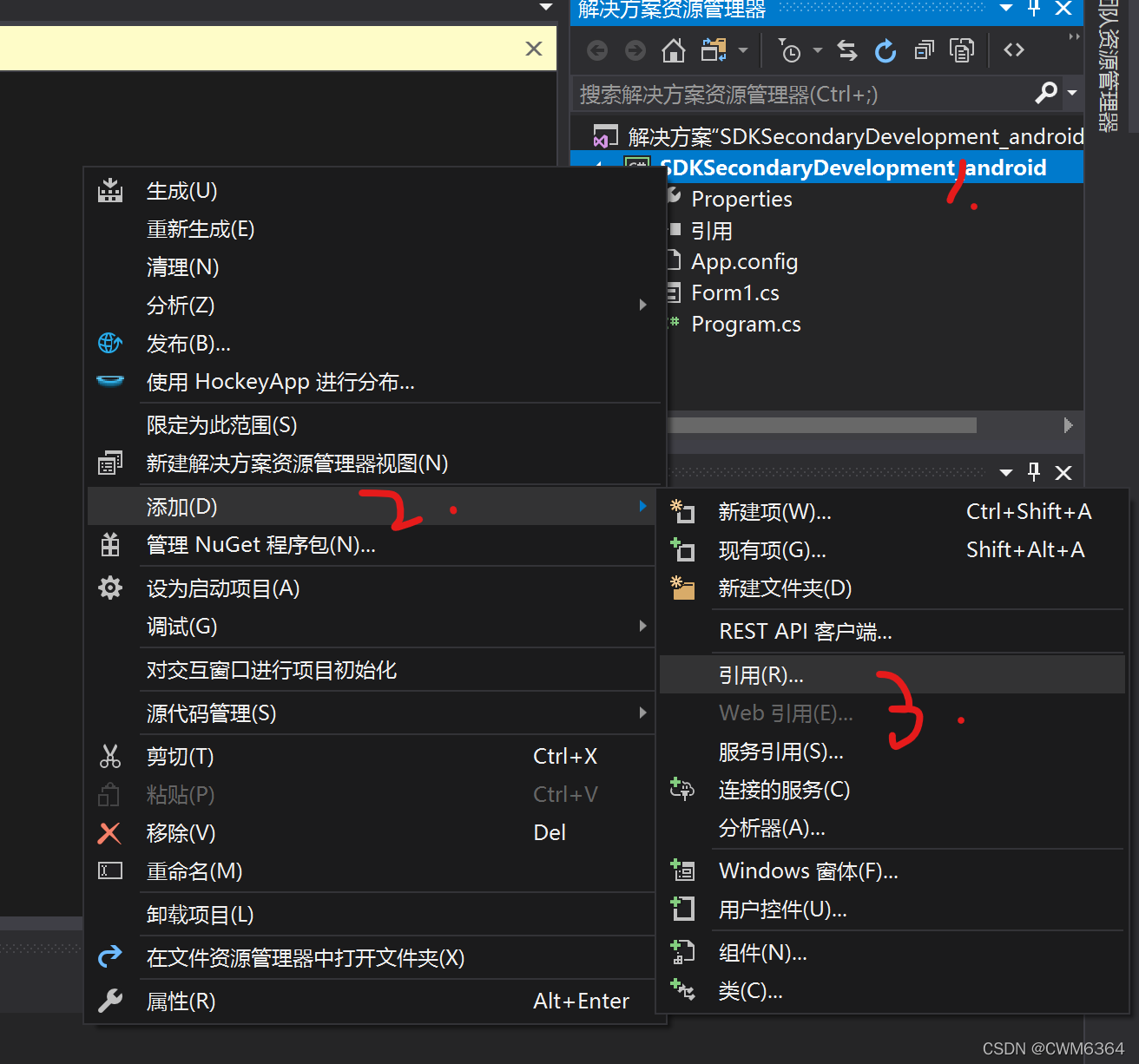Click the Build (生成) icon in context menu

[x=110, y=191]
